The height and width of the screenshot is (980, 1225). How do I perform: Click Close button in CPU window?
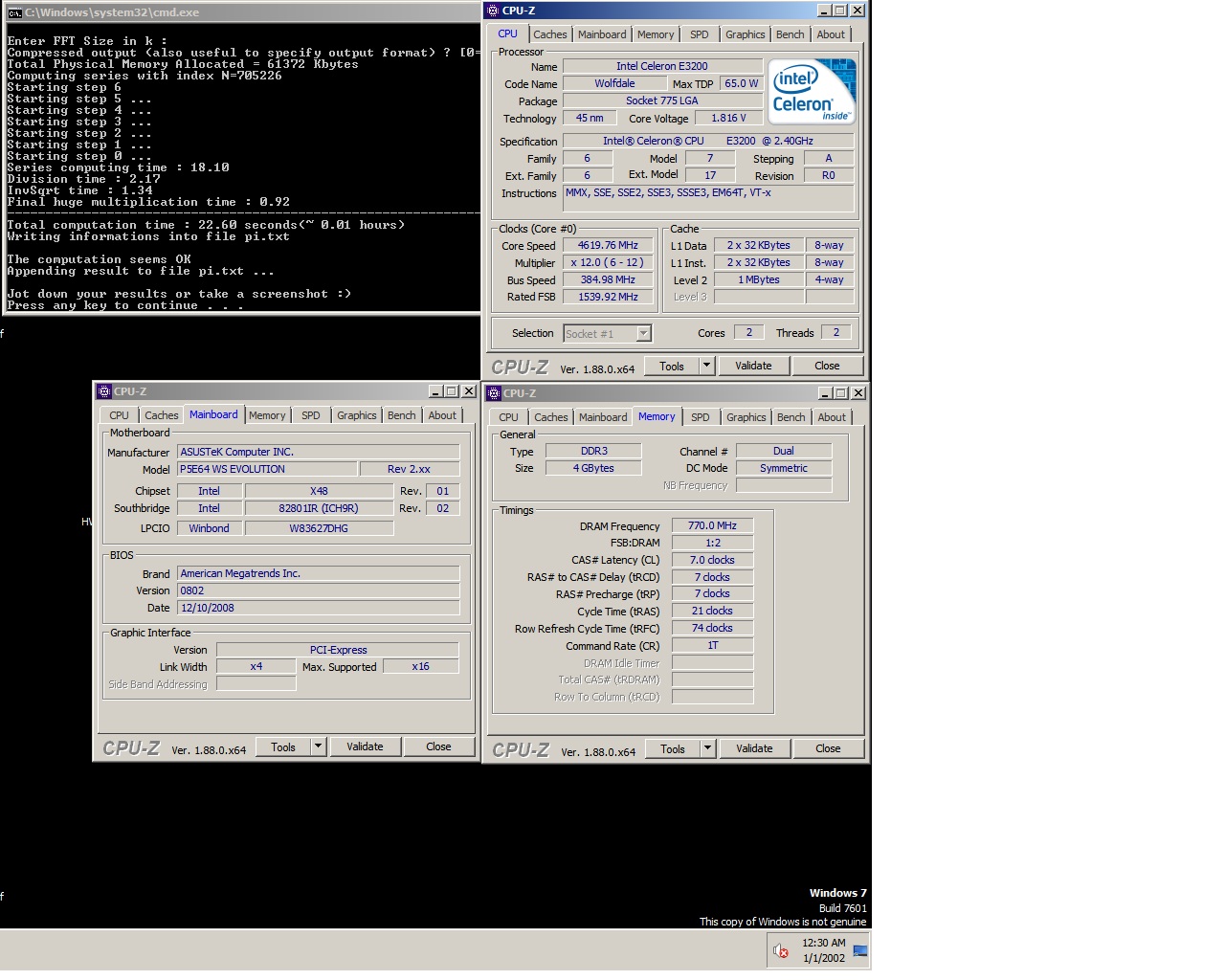827,366
